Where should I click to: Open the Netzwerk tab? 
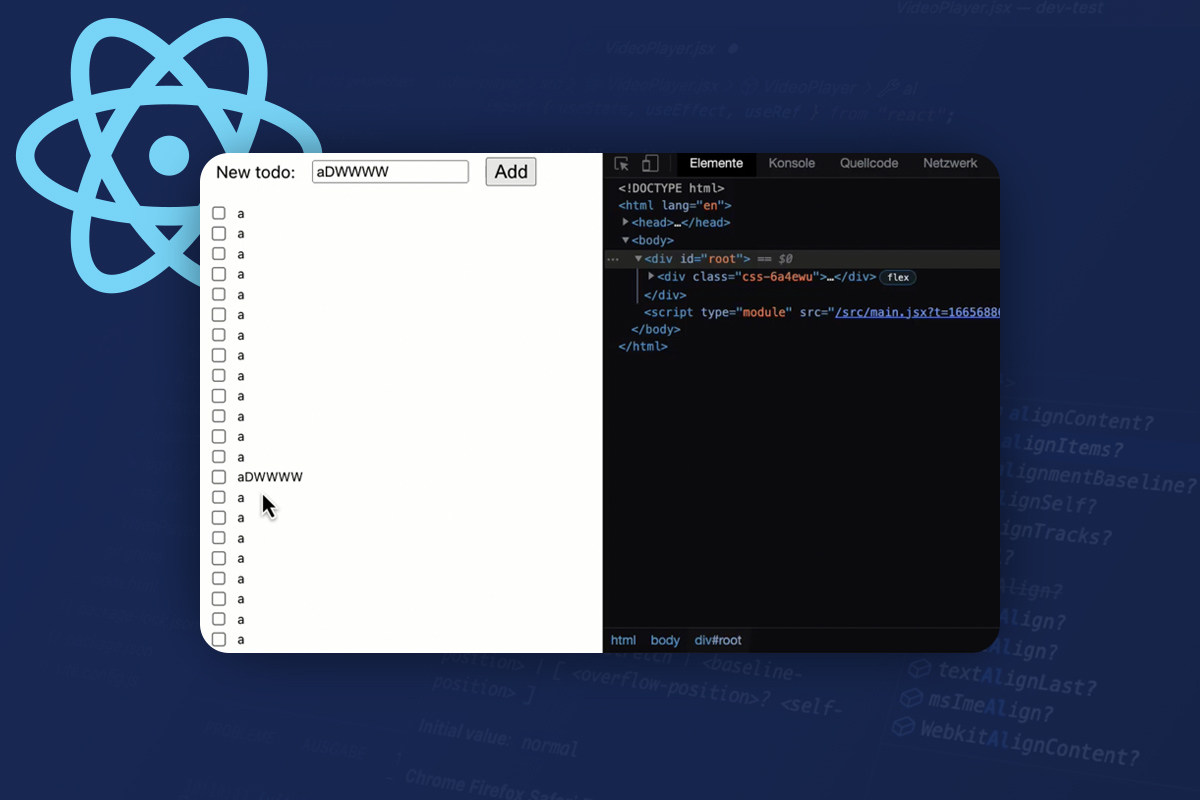click(950, 163)
